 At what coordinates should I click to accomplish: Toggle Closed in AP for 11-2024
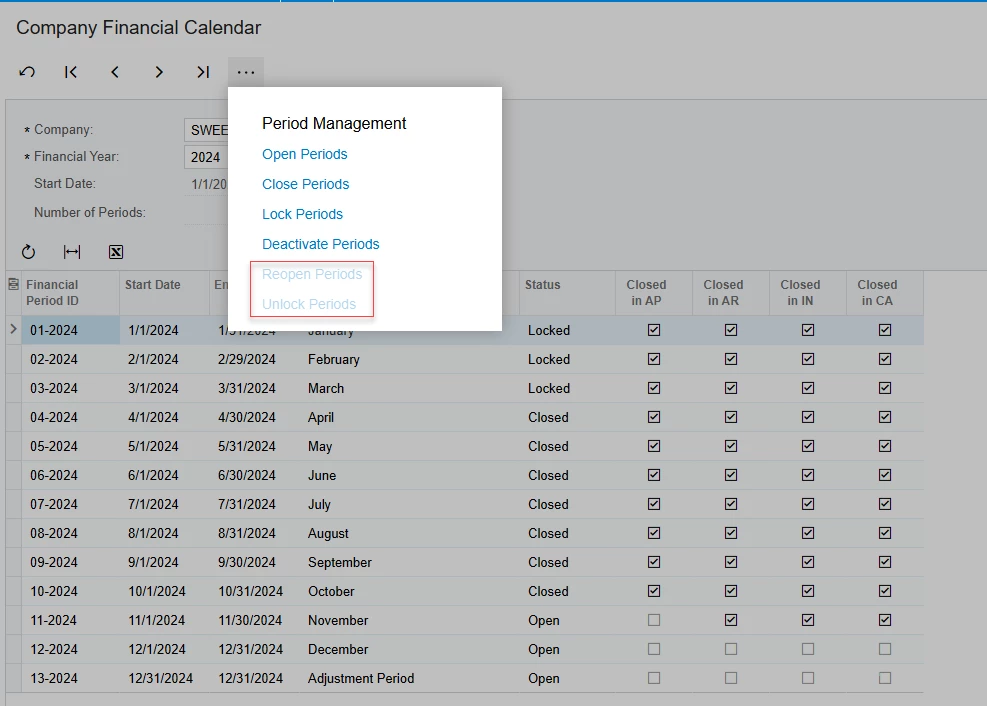click(x=654, y=620)
